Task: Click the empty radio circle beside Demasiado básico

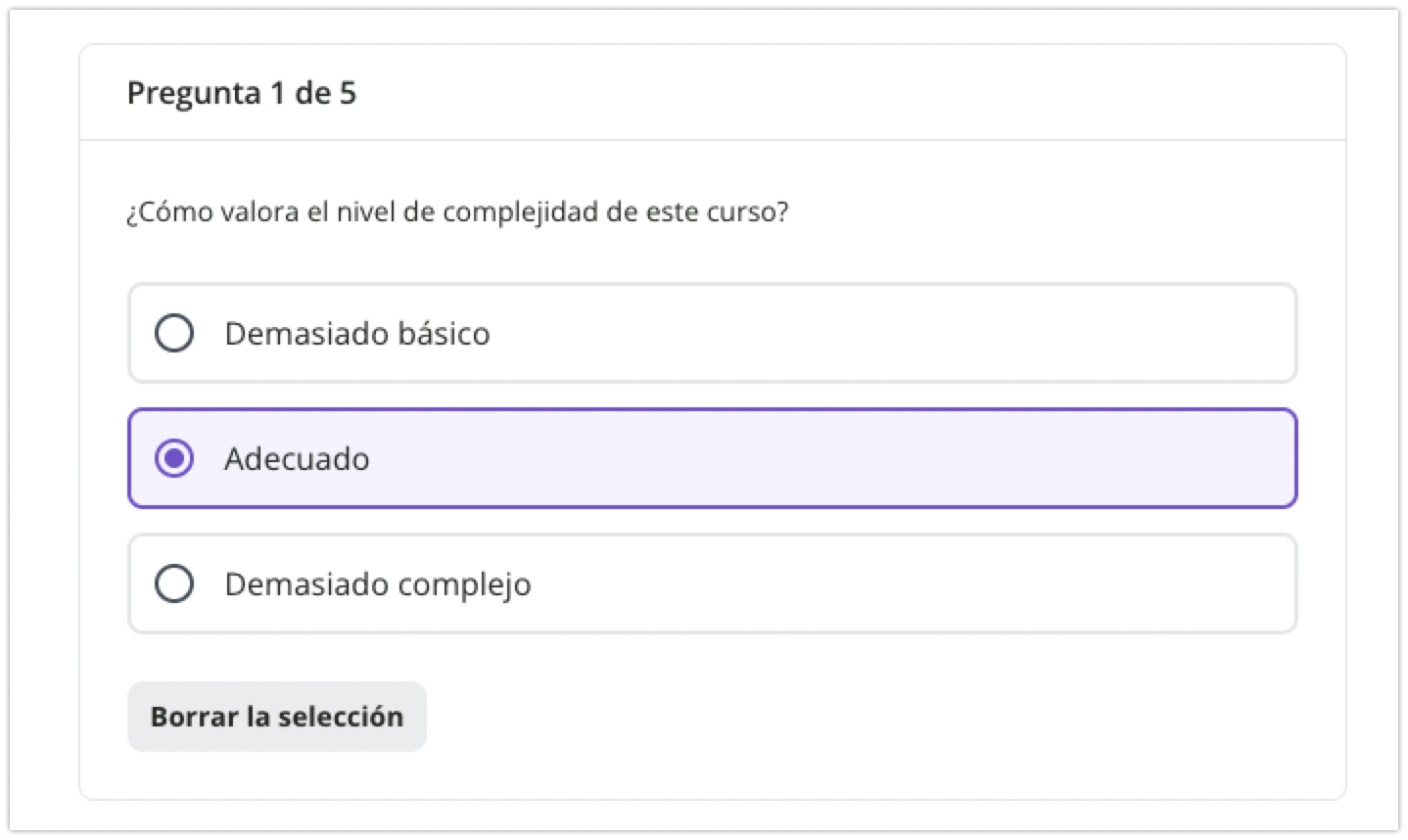Action: pyautogui.click(x=174, y=333)
